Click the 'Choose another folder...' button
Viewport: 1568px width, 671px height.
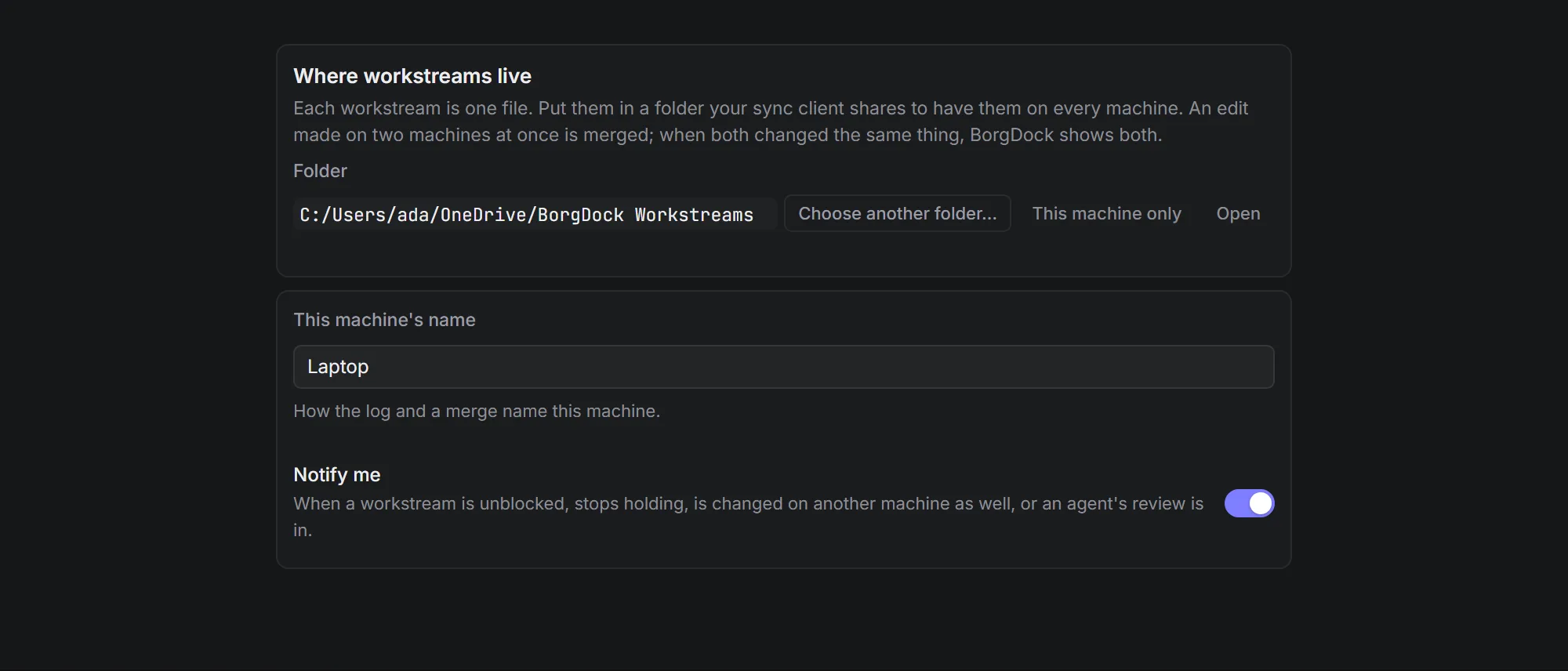[x=897, y=213]
